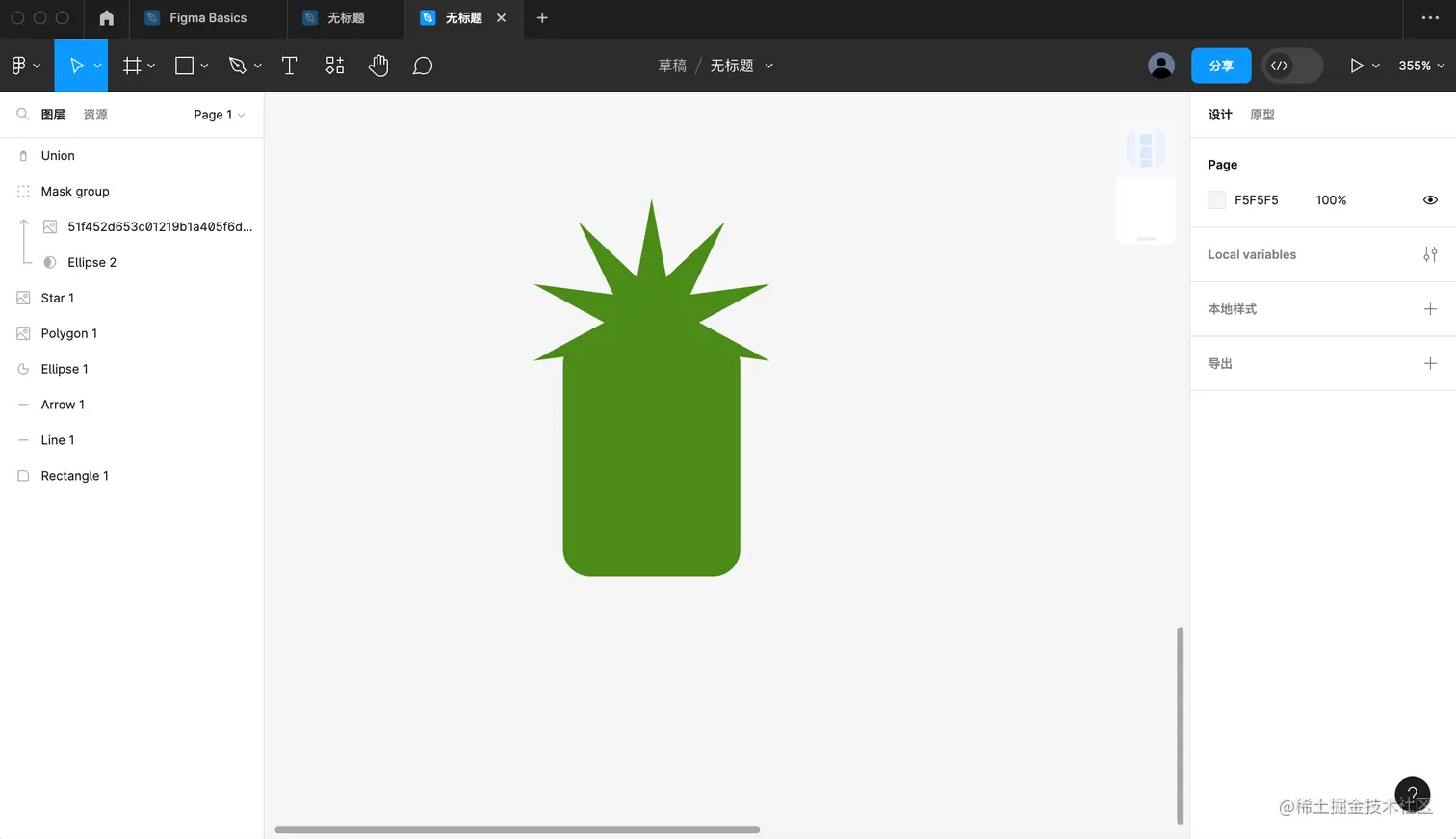Switch to the 原型 prototype tab

pyautogui.click(x=1262, y=115)
